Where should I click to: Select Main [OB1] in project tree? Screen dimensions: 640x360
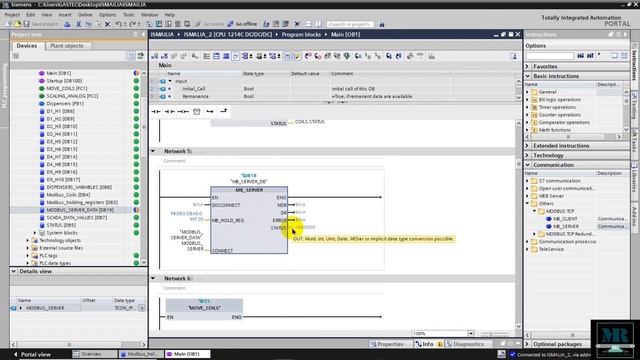coord(58,73)
